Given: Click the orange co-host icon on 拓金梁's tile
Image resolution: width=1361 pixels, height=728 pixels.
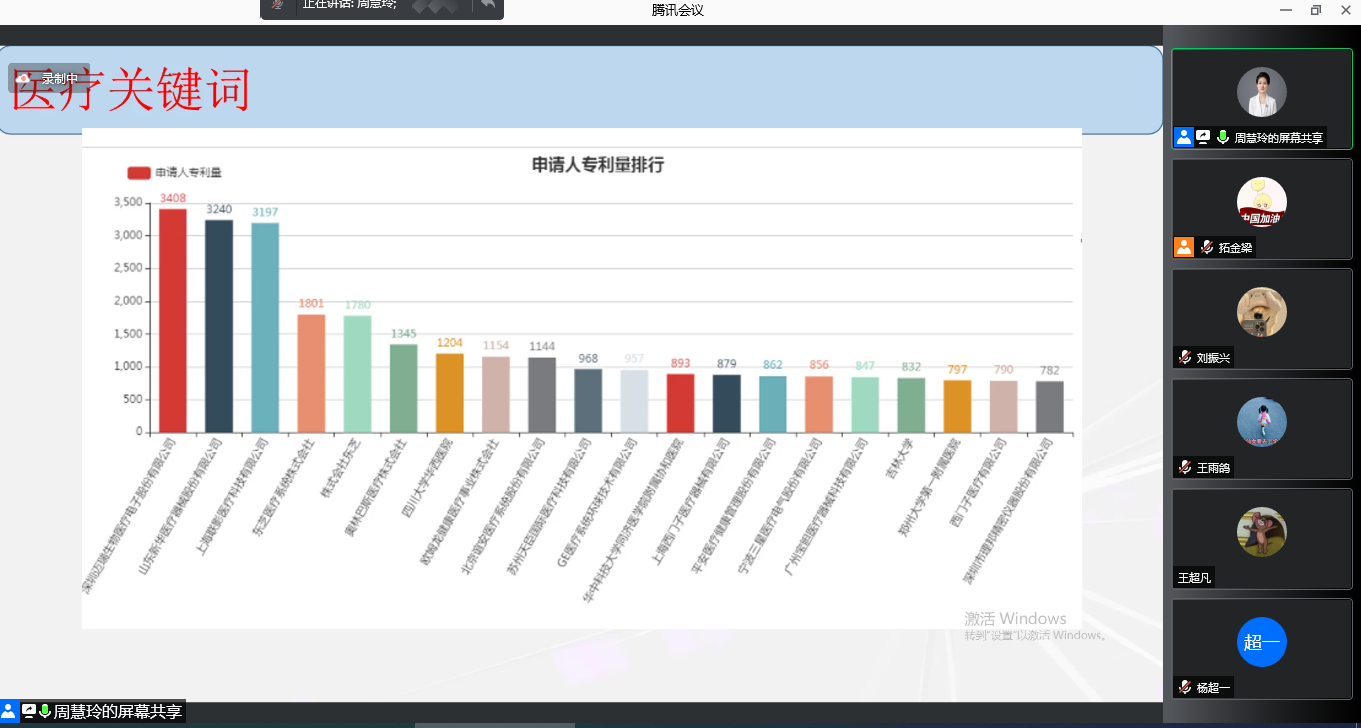Looking at the screenshot, I should click(x=1184, y=247).
